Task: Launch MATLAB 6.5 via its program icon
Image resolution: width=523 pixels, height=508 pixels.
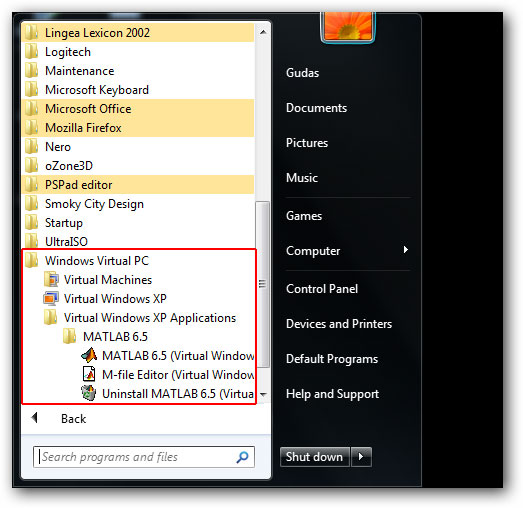Action: tap(89, 356)
